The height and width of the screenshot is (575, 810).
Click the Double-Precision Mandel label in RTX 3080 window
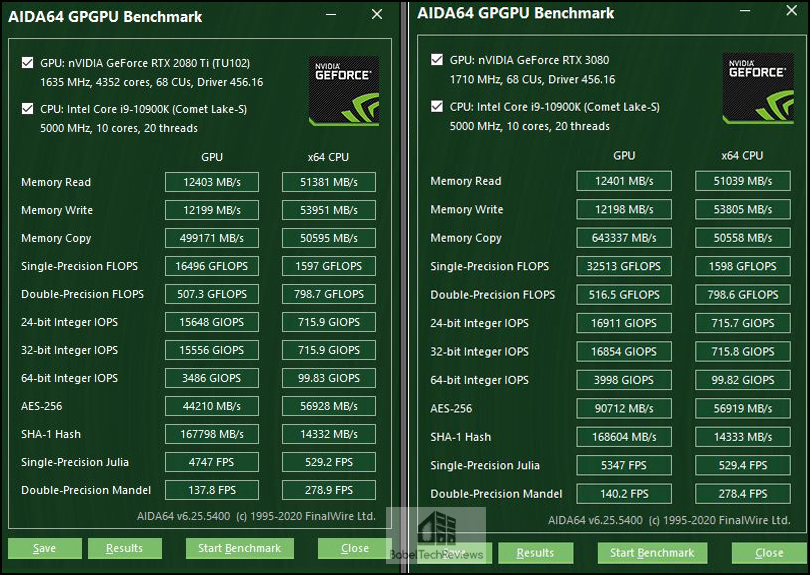[x=496, y=493]
